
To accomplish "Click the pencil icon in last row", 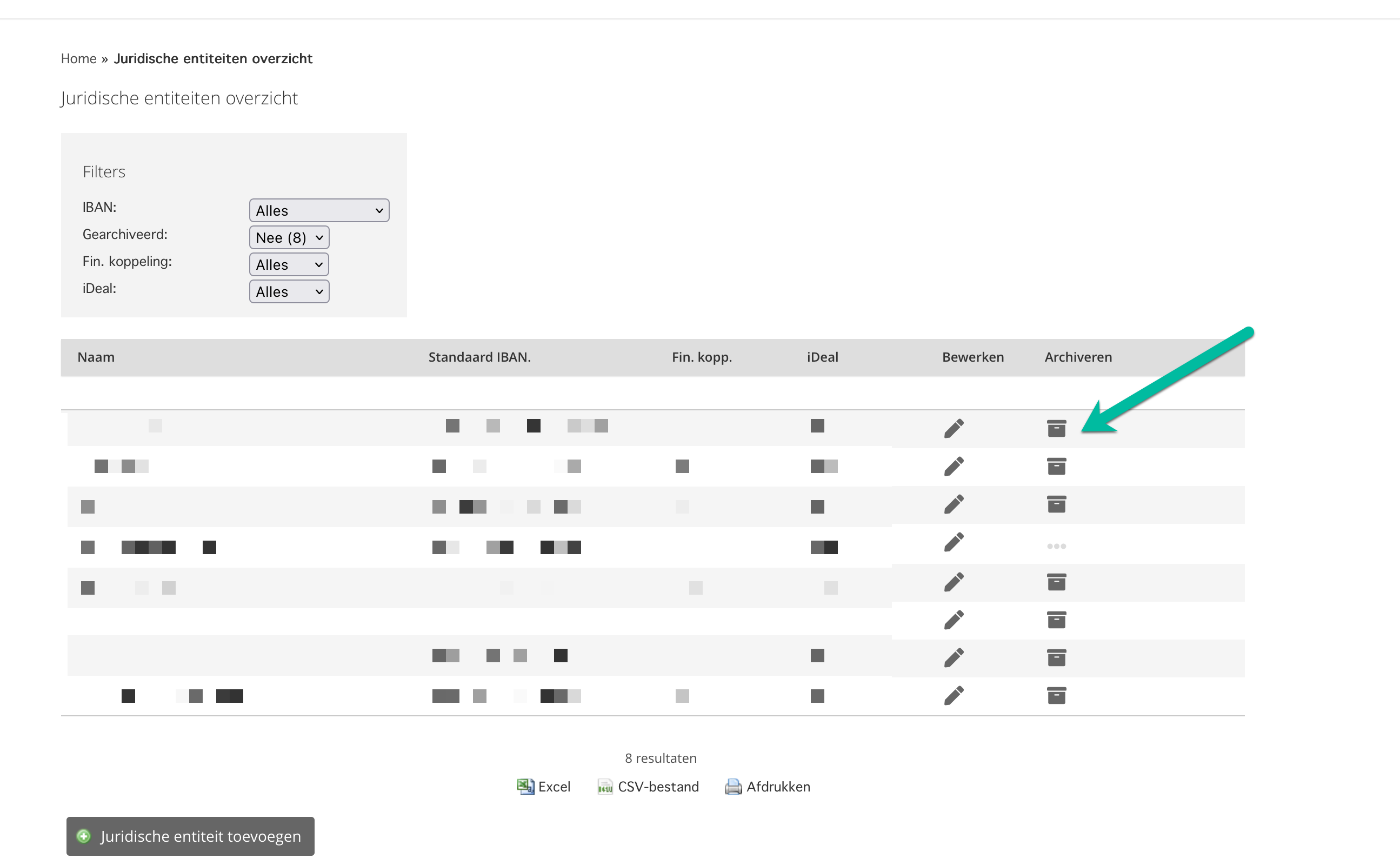I will point(954,695).
